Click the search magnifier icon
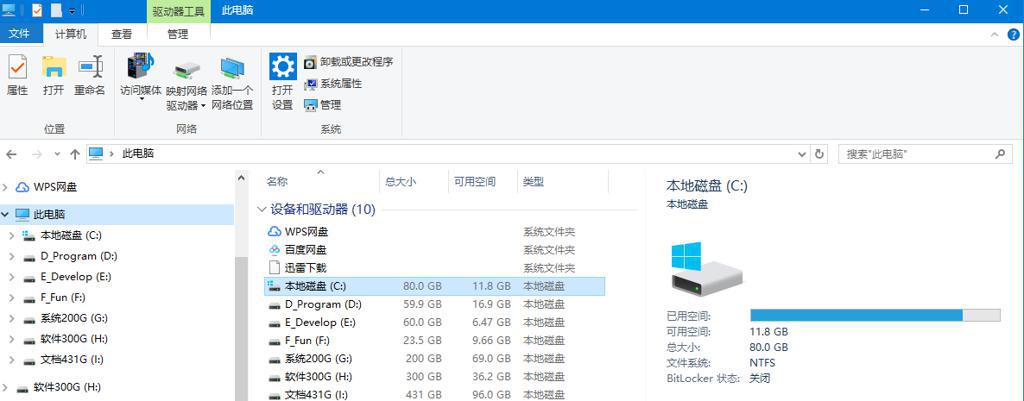 click(1000, 154)
